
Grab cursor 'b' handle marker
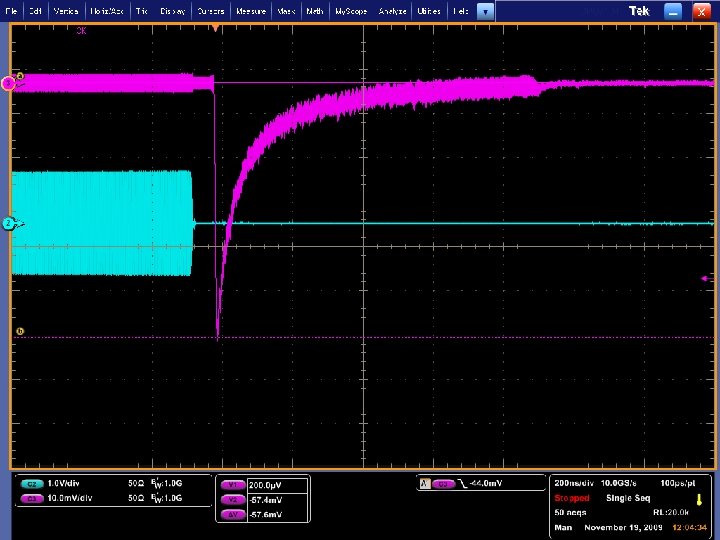[x=20, y=331]
